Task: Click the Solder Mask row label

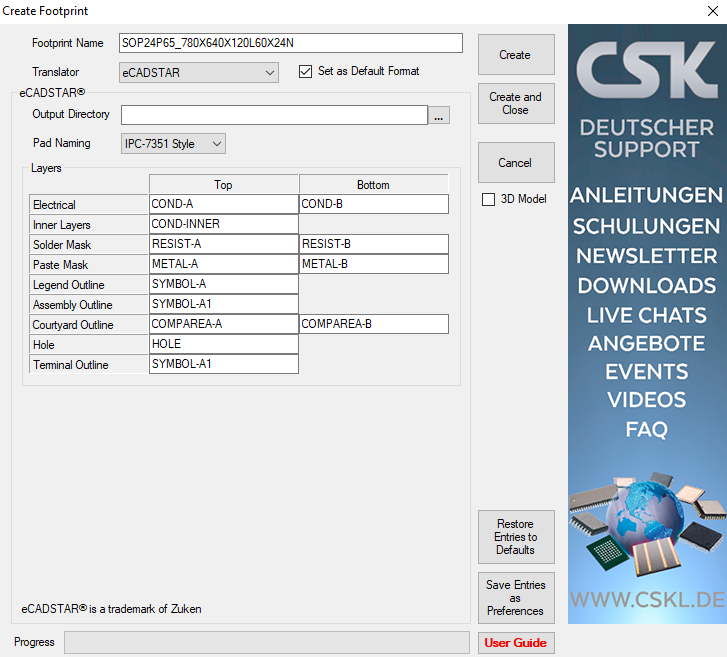Action: coord(88,244)
